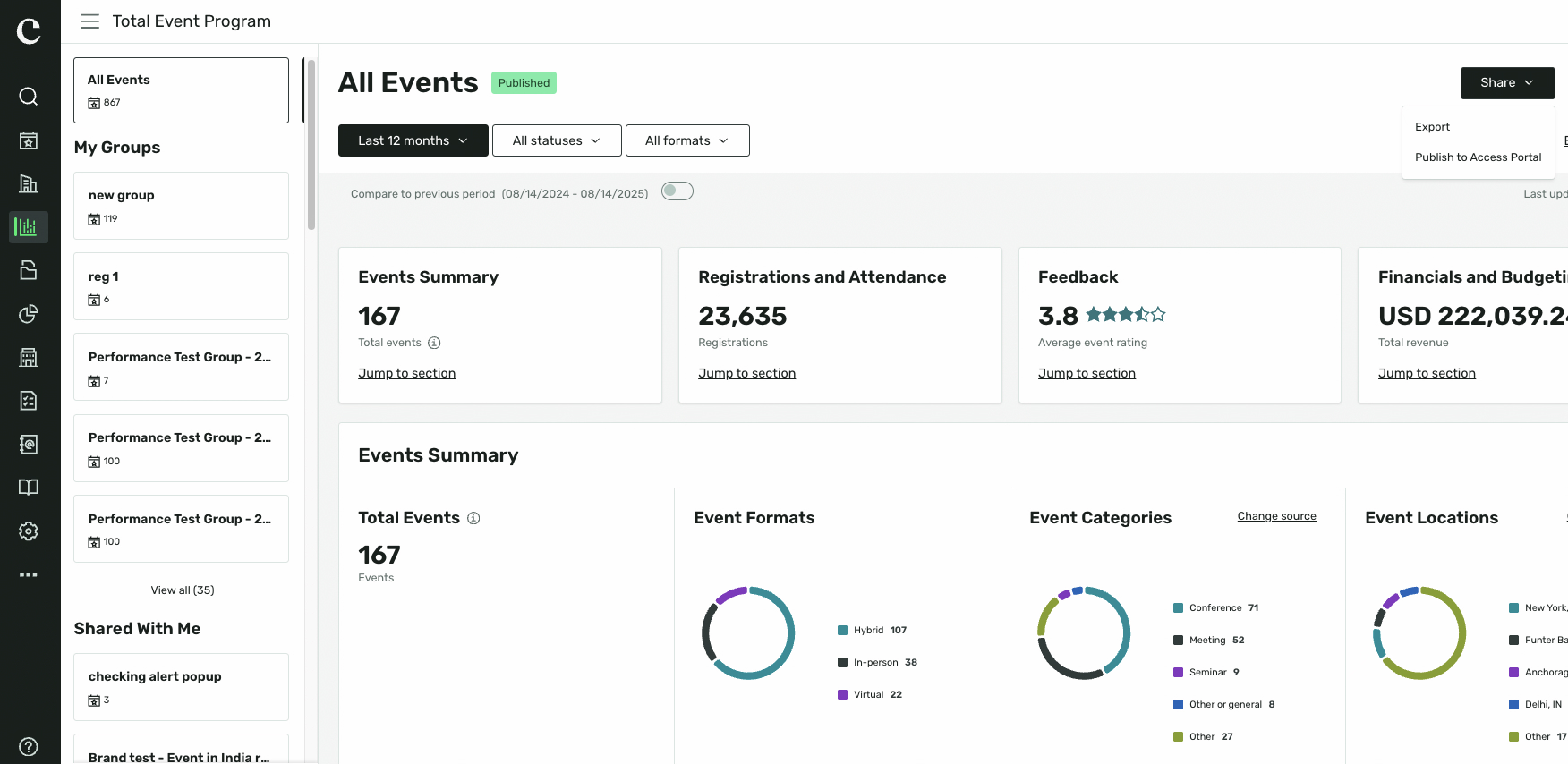Toggle Compare to previous period switch
1568x764 pixels.
(x=677, y=191)
